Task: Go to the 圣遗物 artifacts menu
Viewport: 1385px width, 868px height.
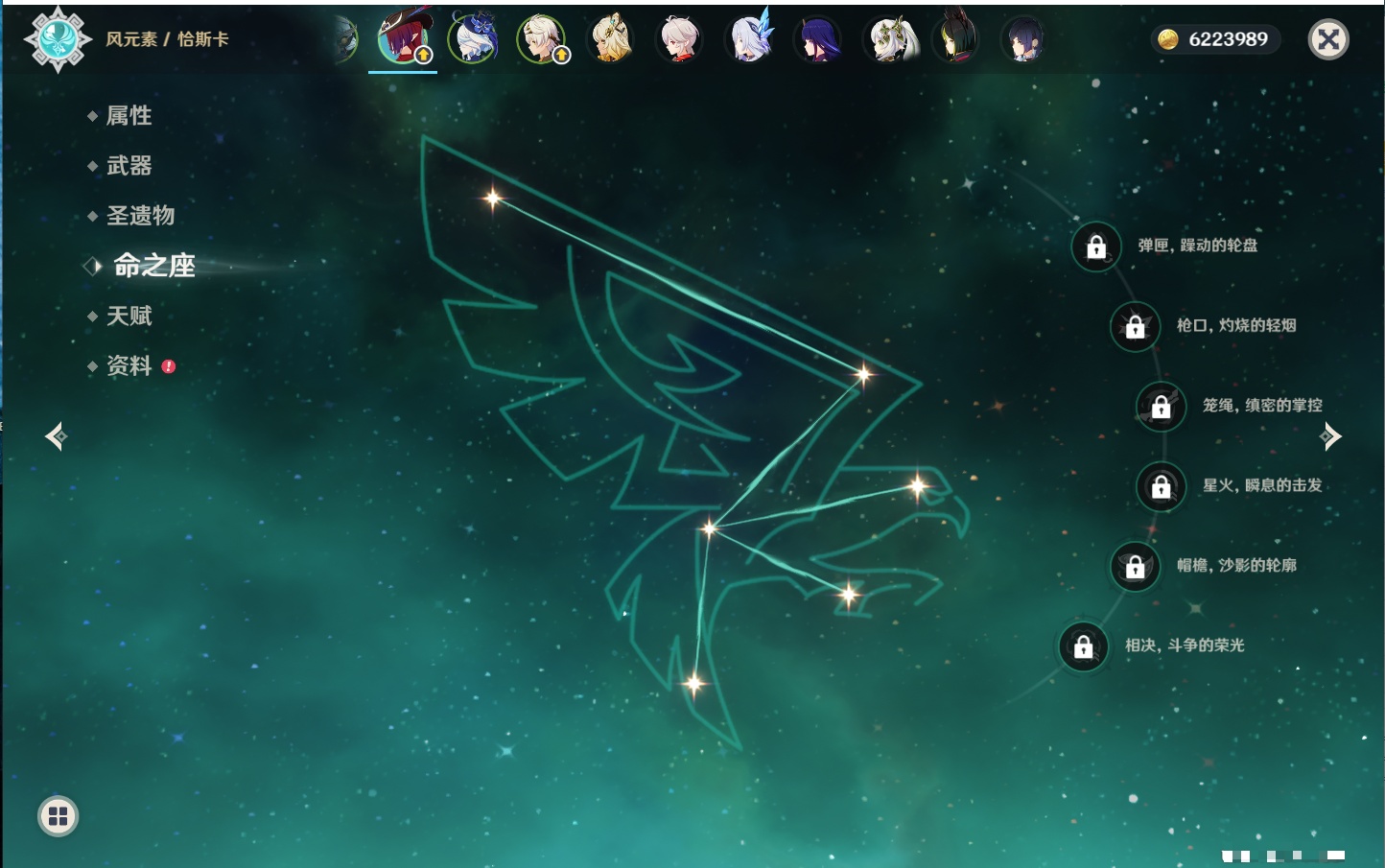Action: [140, 216]
